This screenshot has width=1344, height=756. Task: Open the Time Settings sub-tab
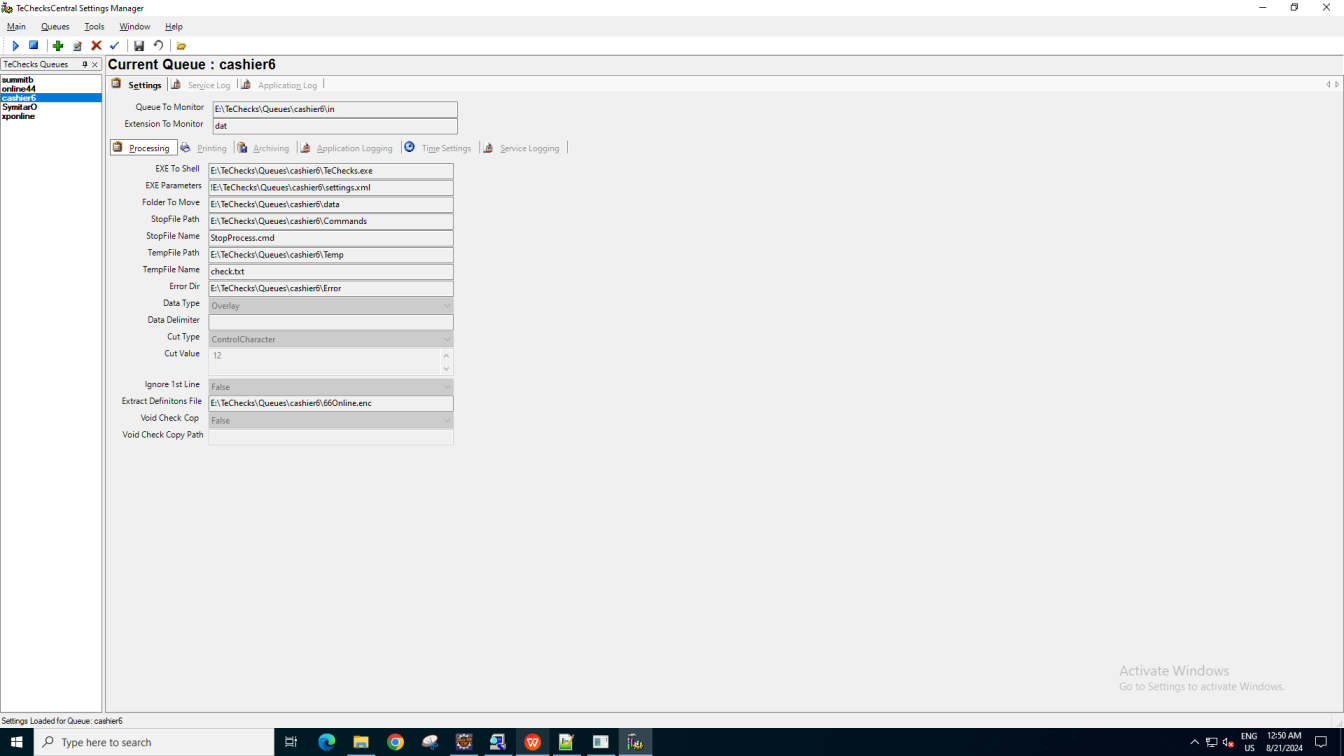(x=437, y=148)
